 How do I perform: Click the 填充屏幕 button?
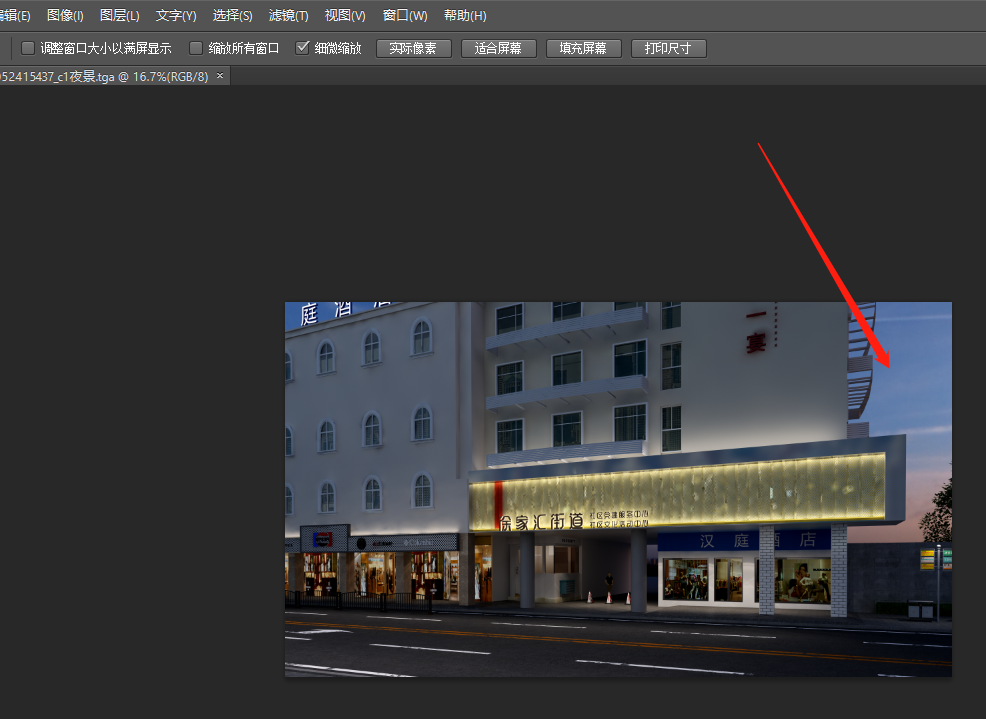tap(583, 48)
